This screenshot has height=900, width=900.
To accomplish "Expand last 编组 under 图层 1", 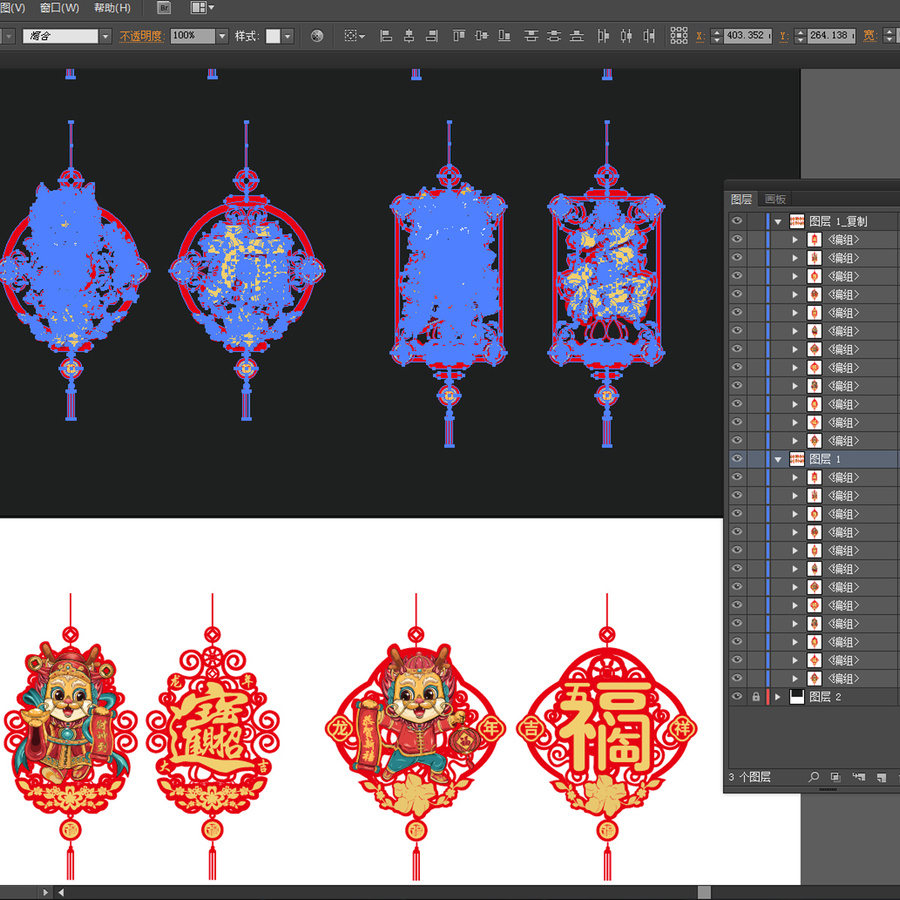I will (x=796, y=678).
